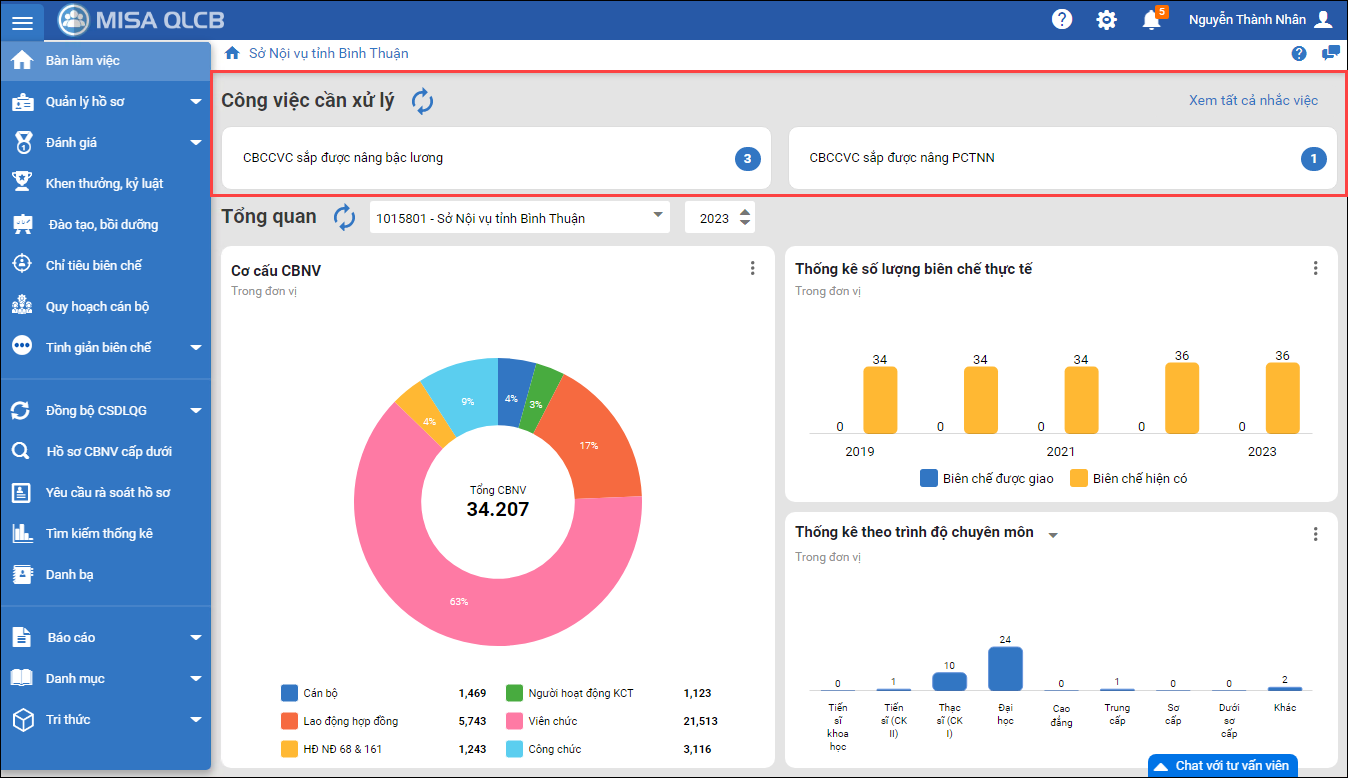Image resolution: width=1348 pixels, height=778 pixels.
Task: Open the chat bubbles icon below header
Action: 1330,54
